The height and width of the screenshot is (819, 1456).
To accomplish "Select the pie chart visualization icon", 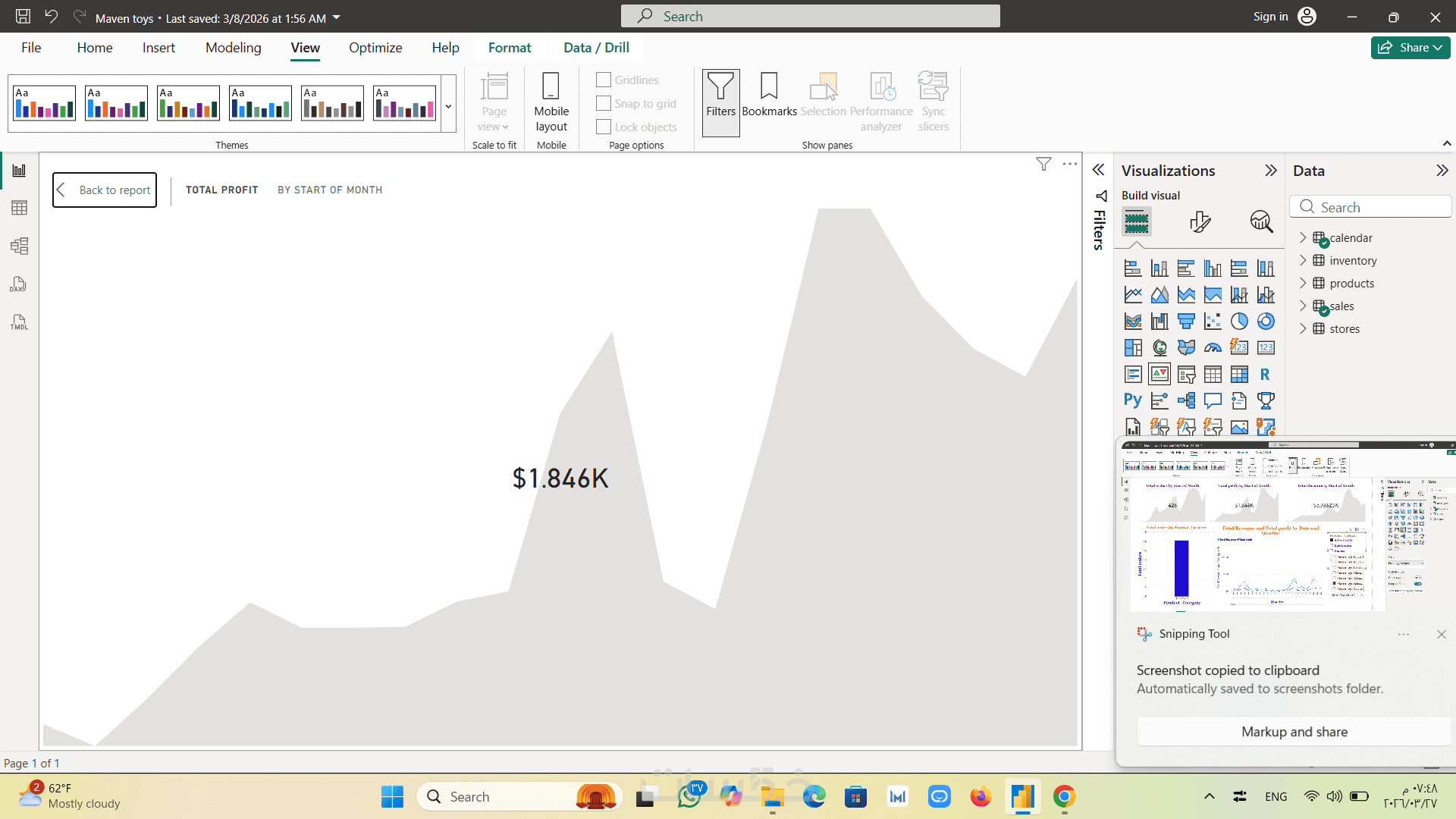I will click(1239, 322).
